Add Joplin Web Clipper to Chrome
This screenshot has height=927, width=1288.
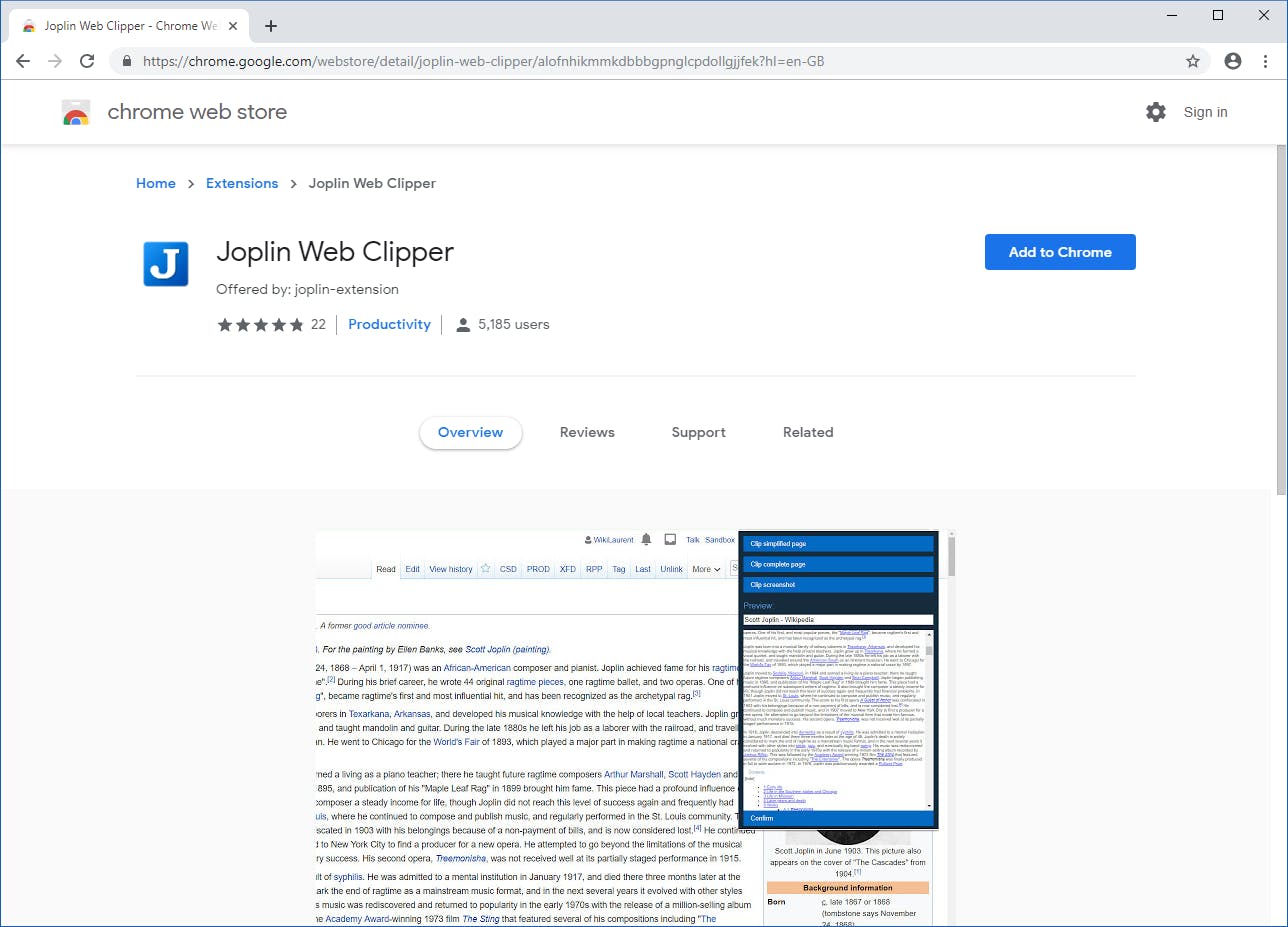coord(1060,252)
